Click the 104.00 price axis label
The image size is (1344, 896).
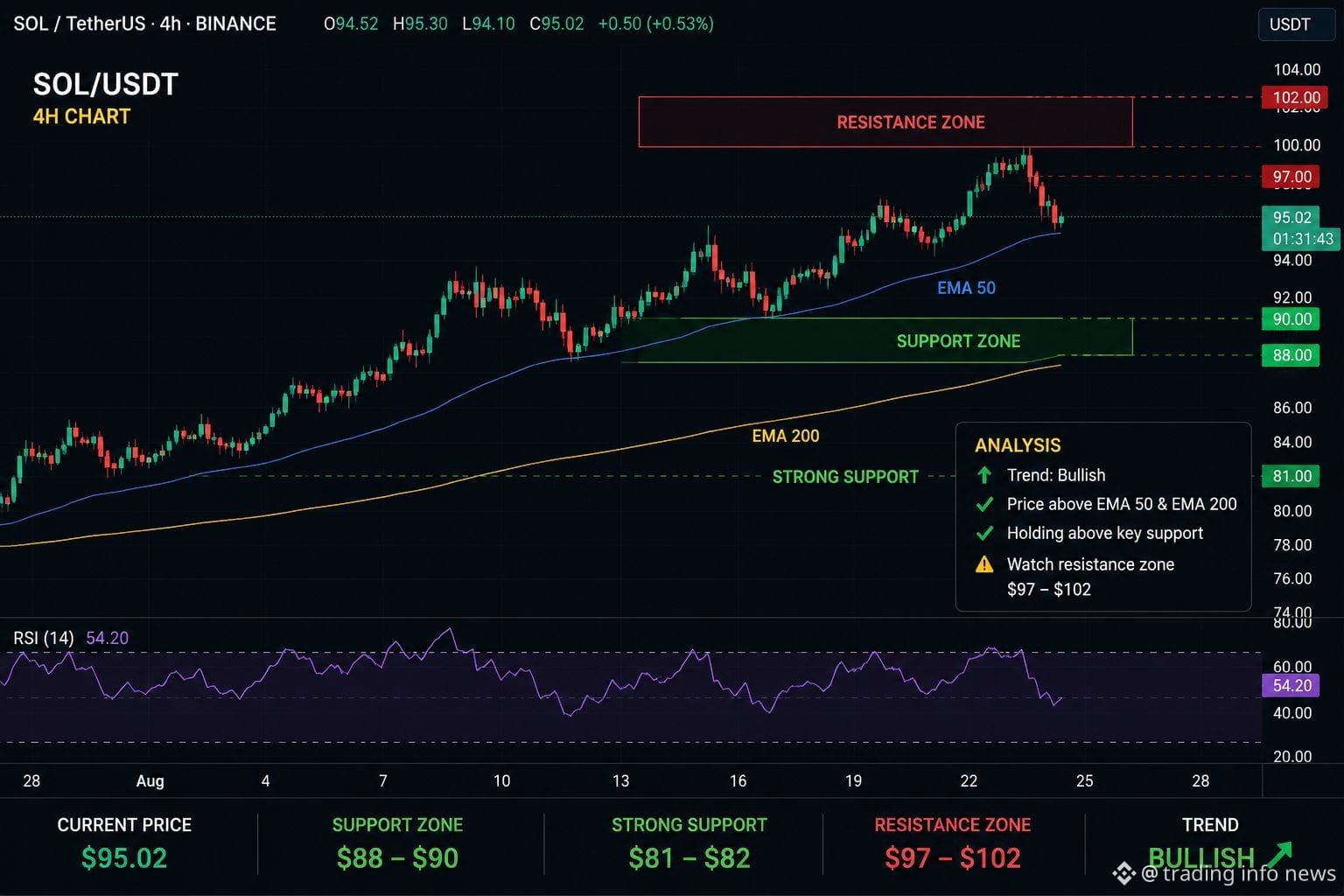[x=1297, y=70]
